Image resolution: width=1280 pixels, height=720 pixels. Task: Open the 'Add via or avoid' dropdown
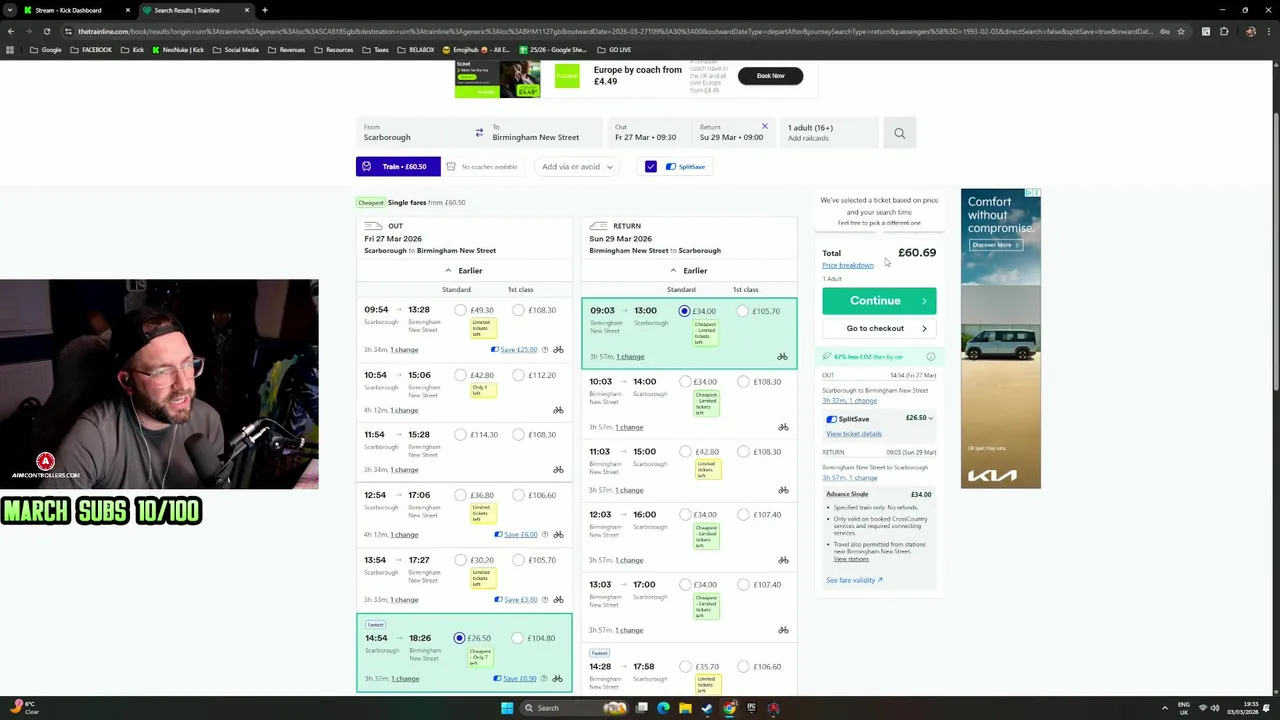[x=577, y=167]
